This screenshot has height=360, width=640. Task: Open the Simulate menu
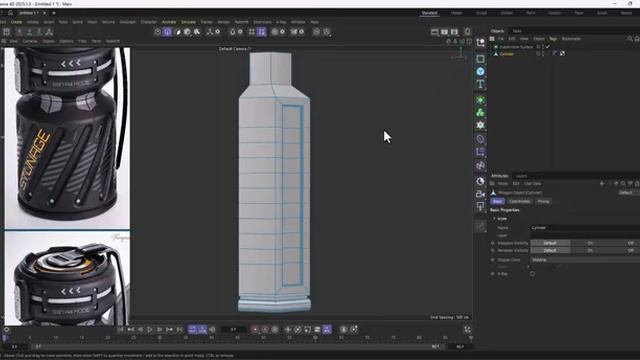[x=188, y=22]
